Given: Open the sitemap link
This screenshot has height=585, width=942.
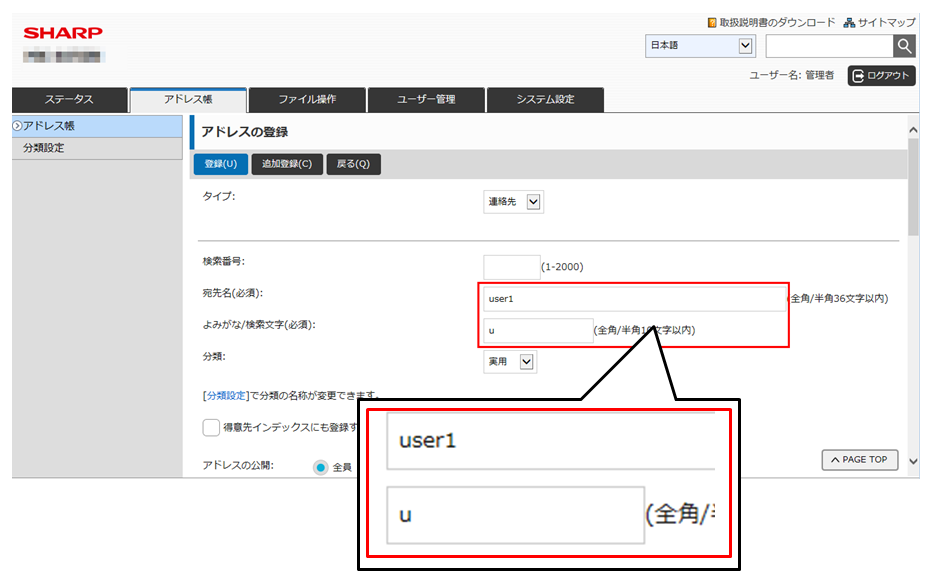Looking at the screenshot, I should tap(880, 23).
